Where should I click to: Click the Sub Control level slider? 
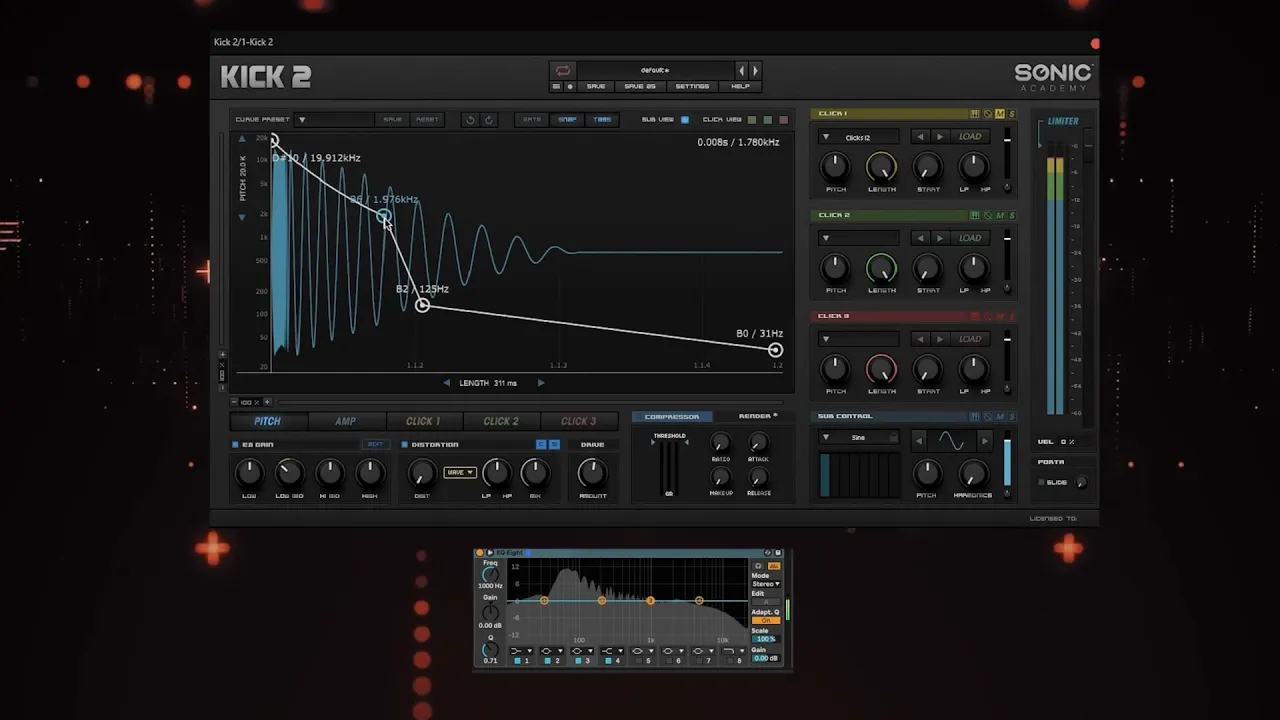[x=1007, y=460]
